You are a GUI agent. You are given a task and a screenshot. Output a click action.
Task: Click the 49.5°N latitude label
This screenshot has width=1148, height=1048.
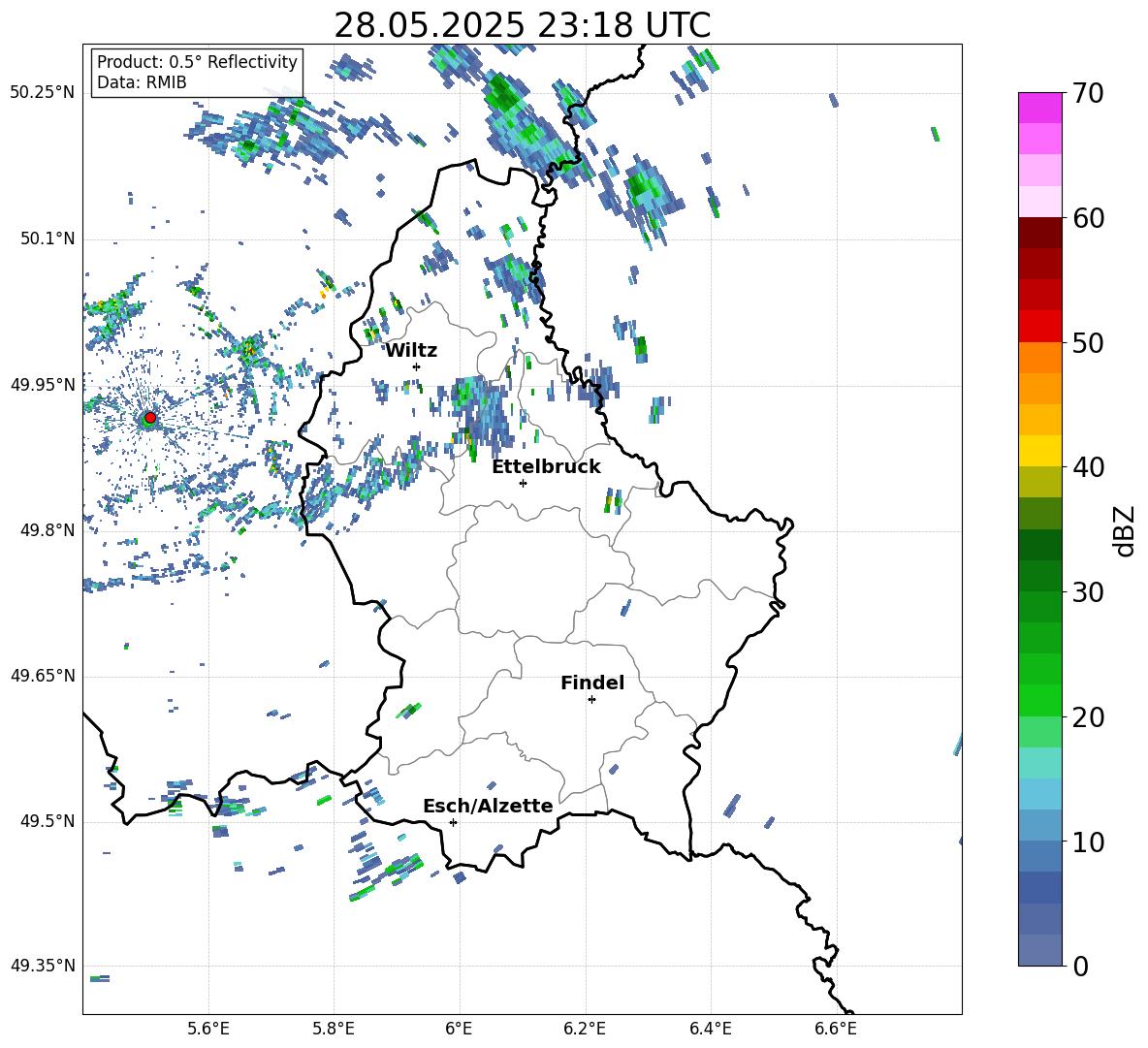coord(48,821)
